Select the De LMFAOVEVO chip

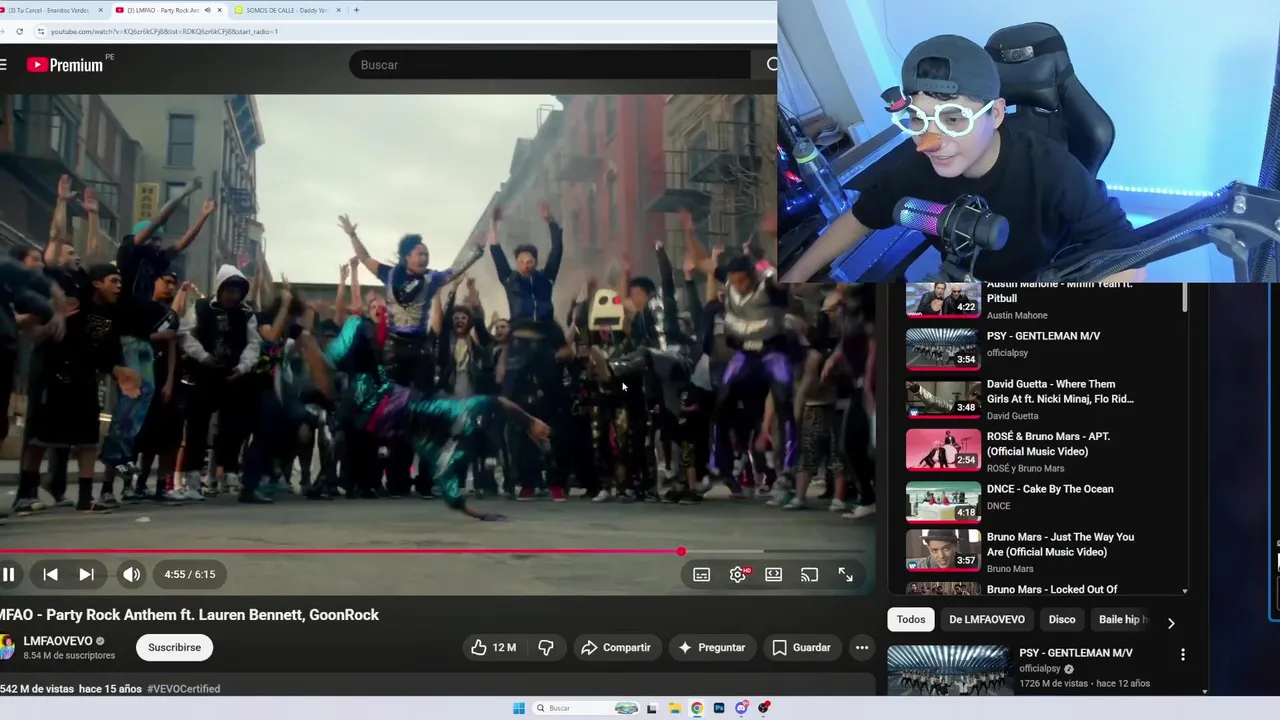[x=987, y=620]
